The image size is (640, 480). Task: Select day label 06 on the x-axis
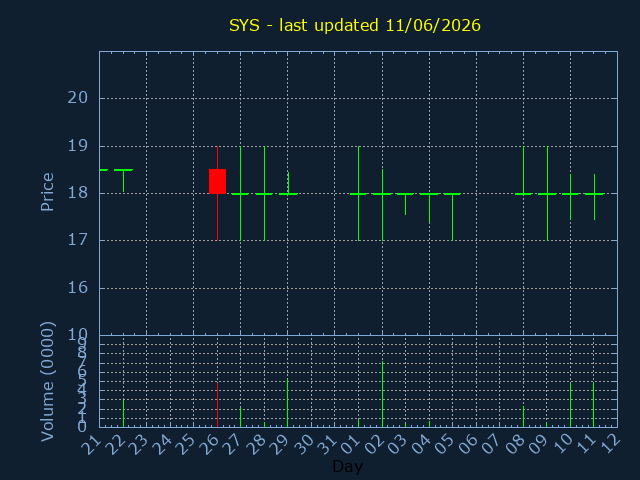[x=469, y=444]
